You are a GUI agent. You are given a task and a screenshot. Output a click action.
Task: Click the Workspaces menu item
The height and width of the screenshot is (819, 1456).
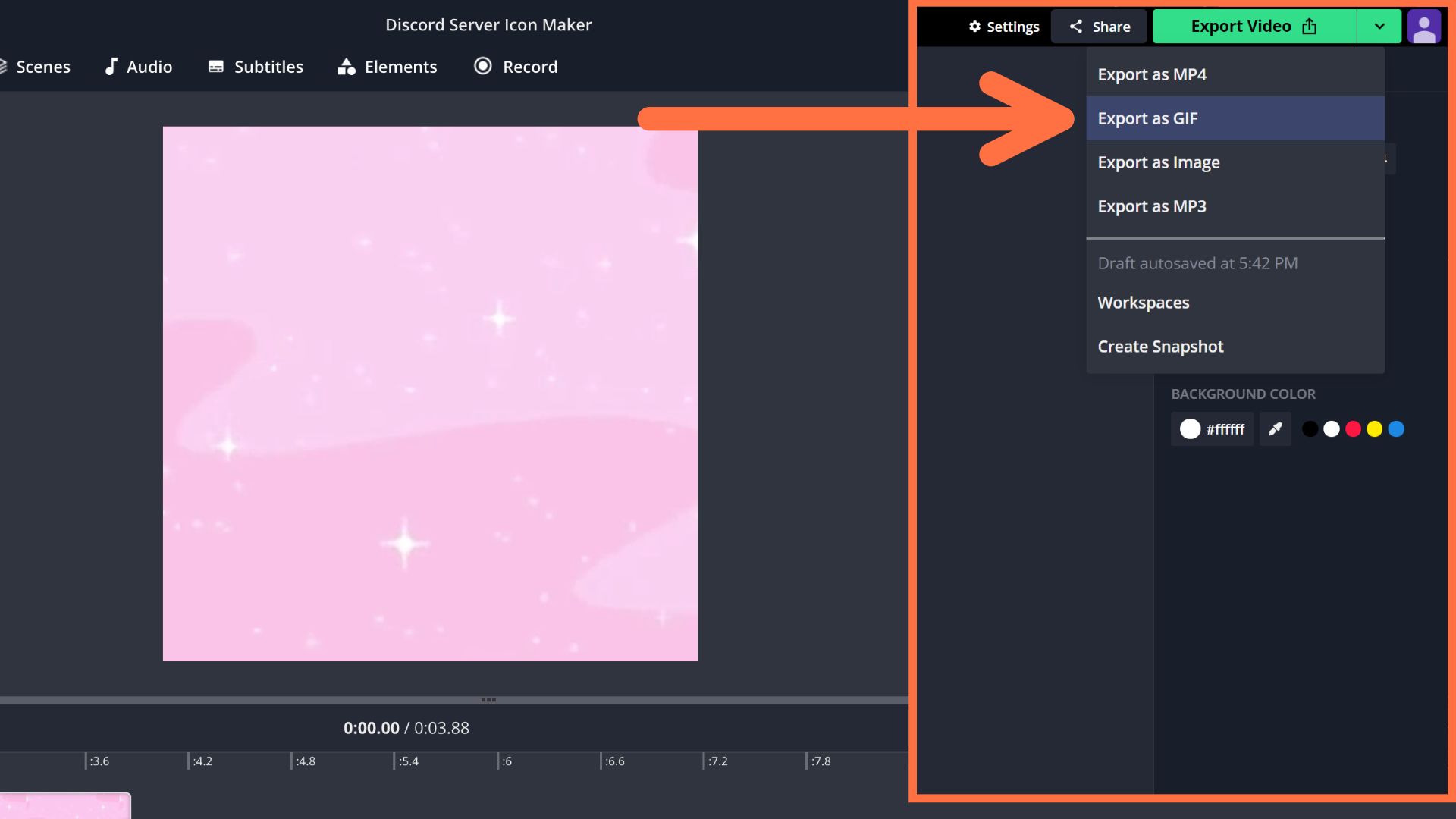pyautogui.click(x=1143, y=302)
